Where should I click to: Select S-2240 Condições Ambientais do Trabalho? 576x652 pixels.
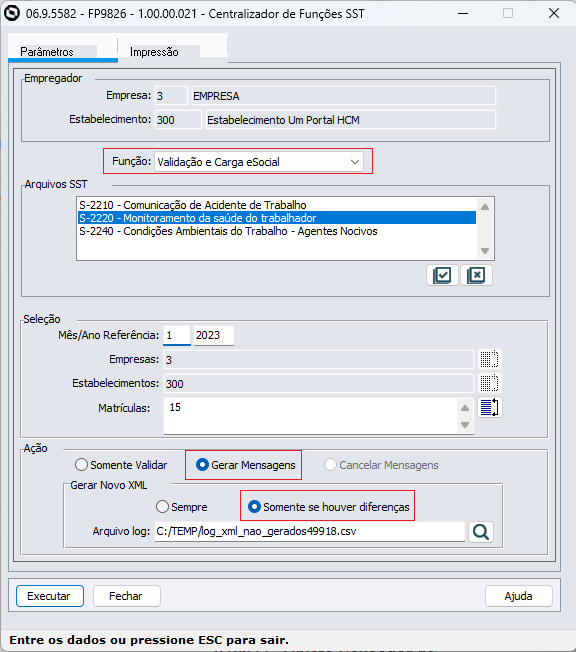[277, 231]
